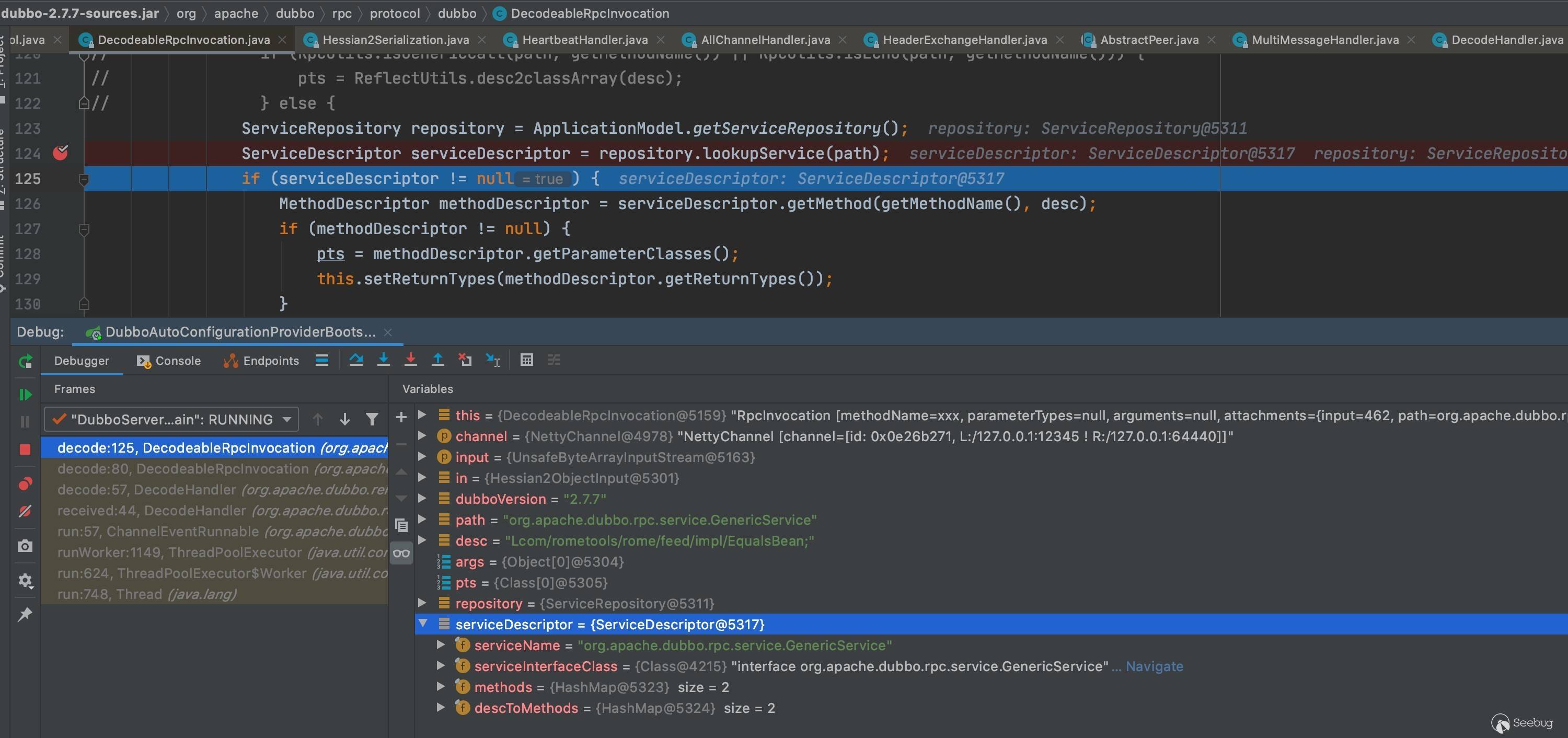Expand the methods HashMap field
This screenshot has height=738, width=1568.
441,687
